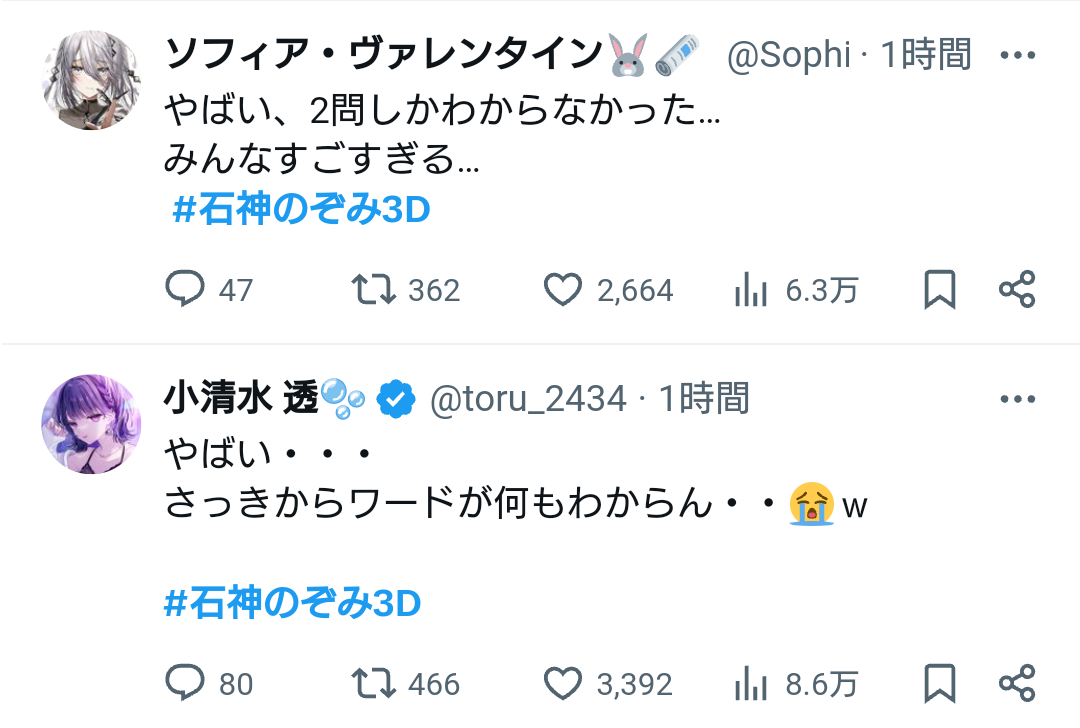Open the @toru_2434 handle
Viewport: 1080px width, 728px height.
[x=528, y=400]
